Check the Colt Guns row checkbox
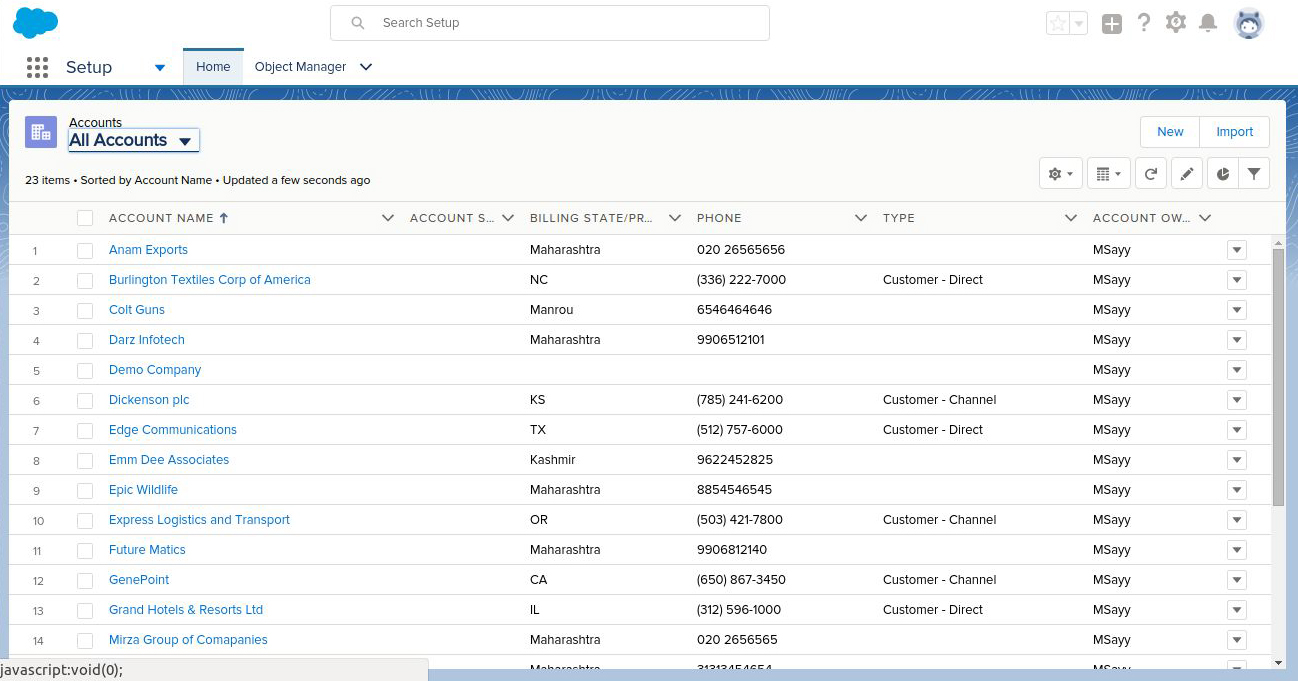 [85, 310]
